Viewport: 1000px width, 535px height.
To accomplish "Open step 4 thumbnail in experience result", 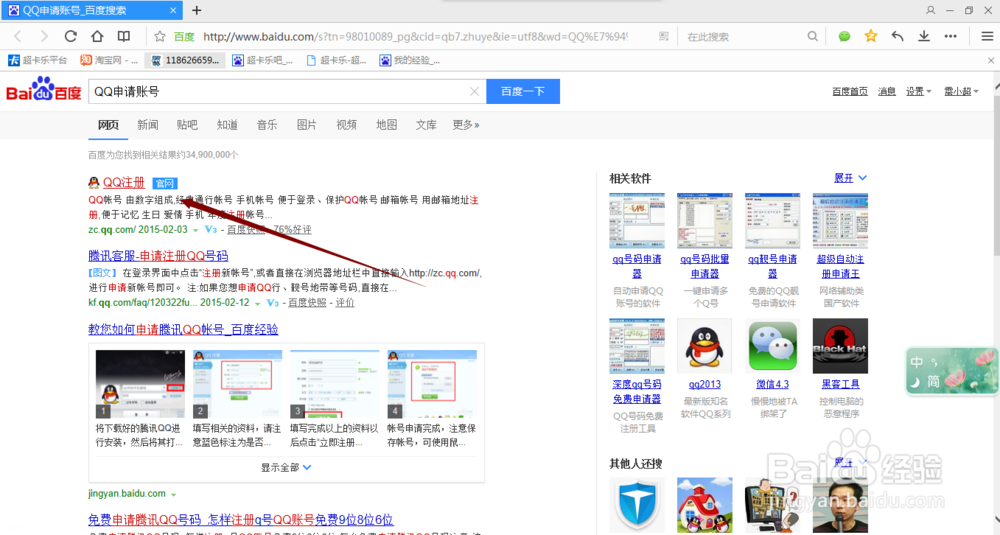I will (432, 384).
